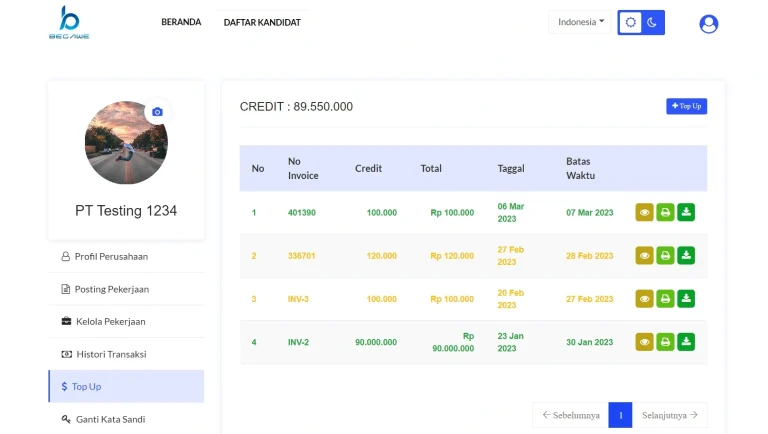Download invoice INV-2
The width and height of the screenshot is (768, 434).
pyautogui.click(x=686, y=342)
